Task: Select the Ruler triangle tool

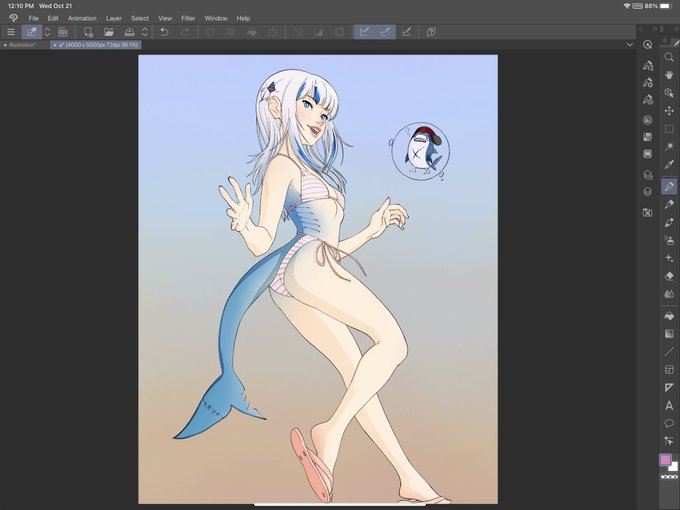Action: [x=669, y=387]
